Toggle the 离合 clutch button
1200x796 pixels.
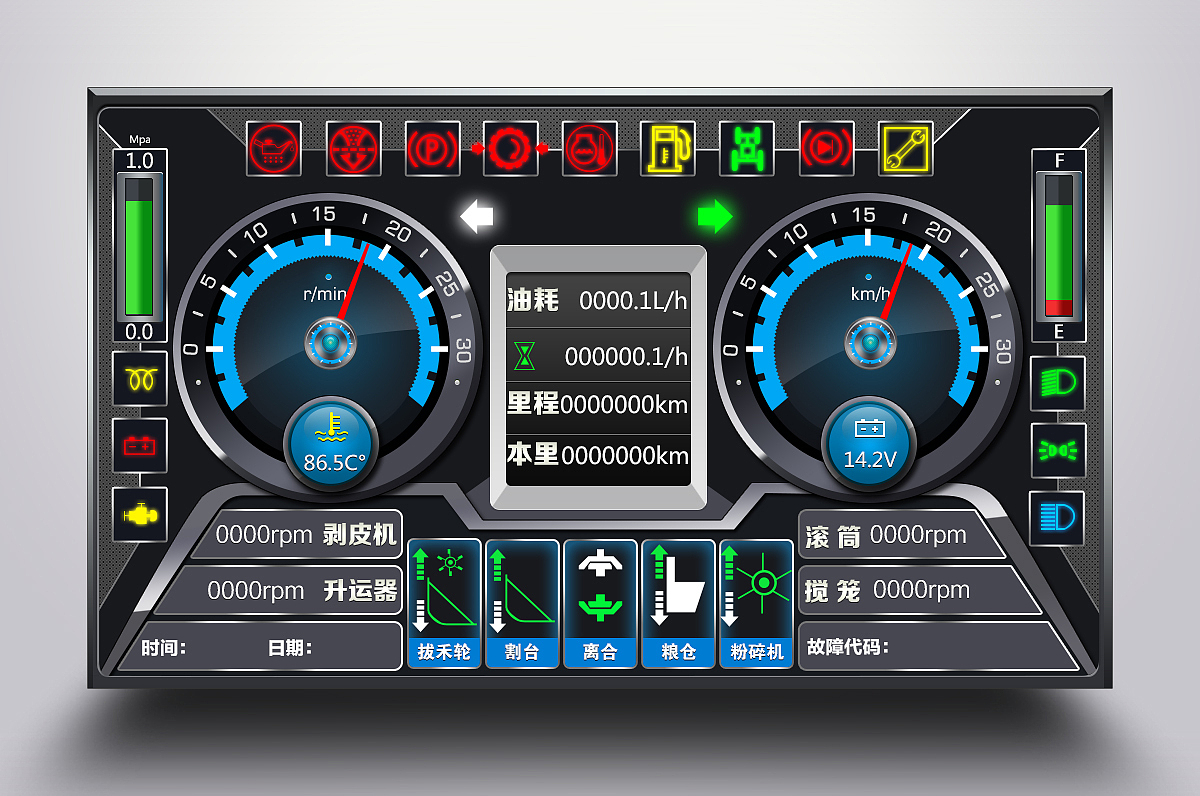[600, 604]
